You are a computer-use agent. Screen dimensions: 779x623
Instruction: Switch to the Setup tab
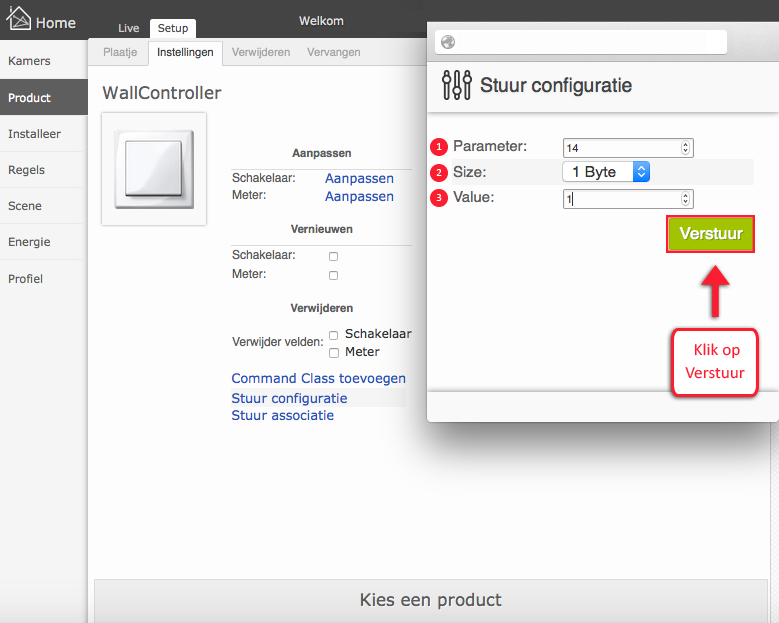(173, 28)
